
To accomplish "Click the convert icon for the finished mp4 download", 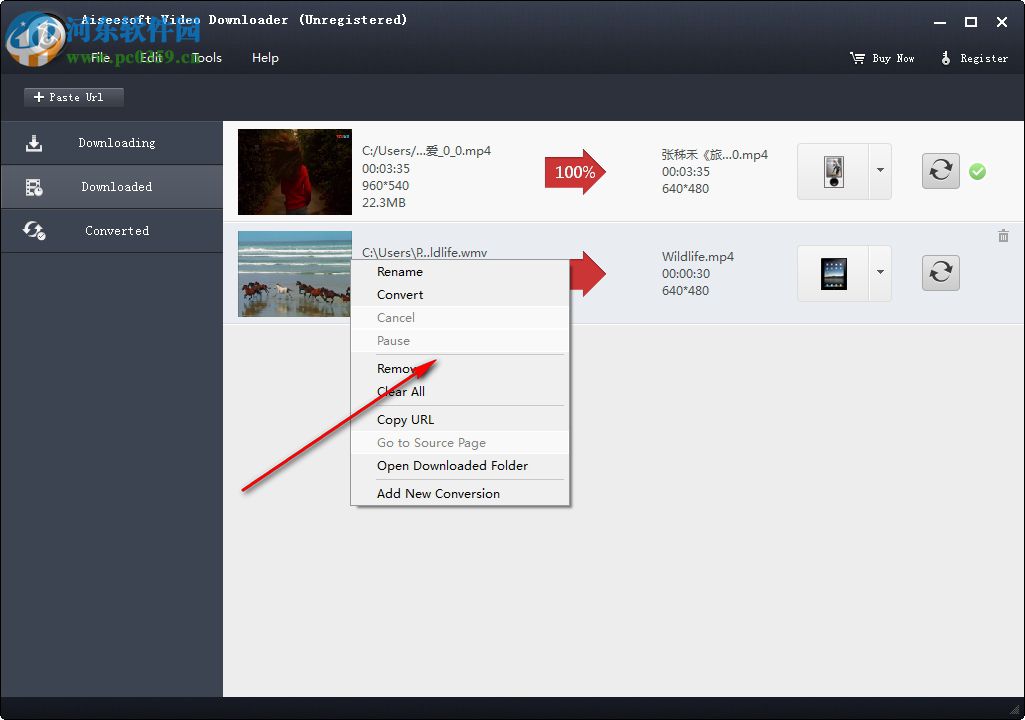I will pyautogui.click(x=940, y=171).
